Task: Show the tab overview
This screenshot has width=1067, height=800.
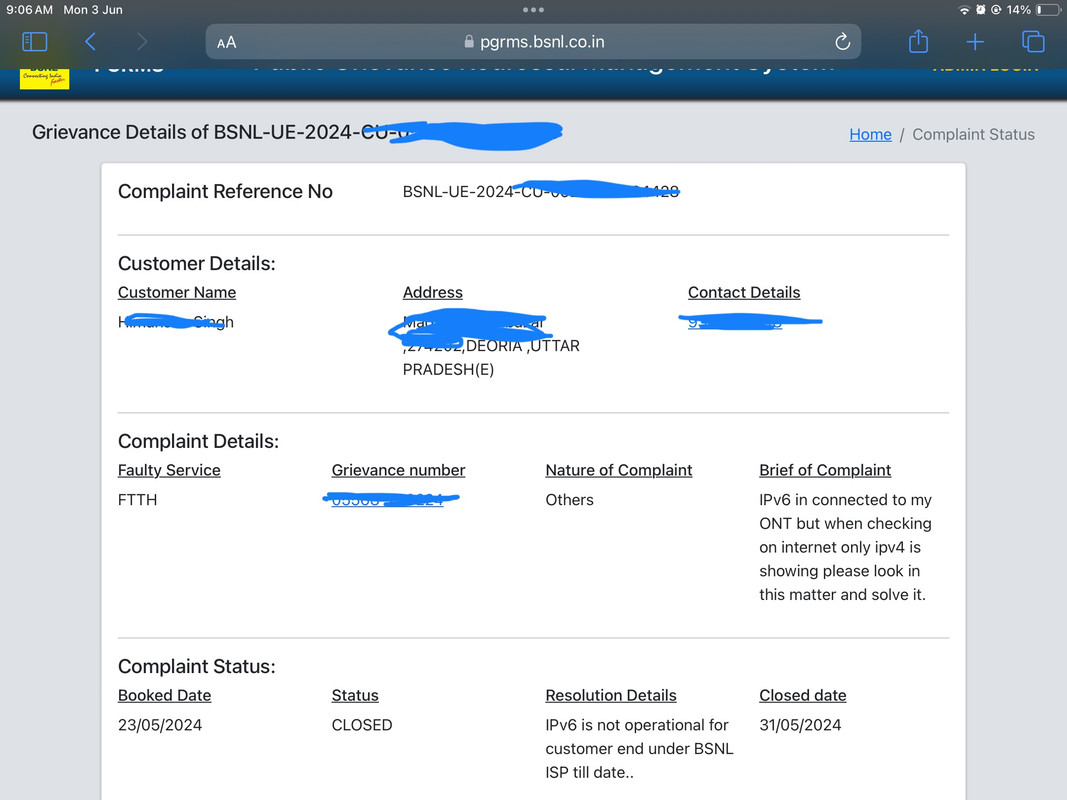Action: (x=1033, y=42)
